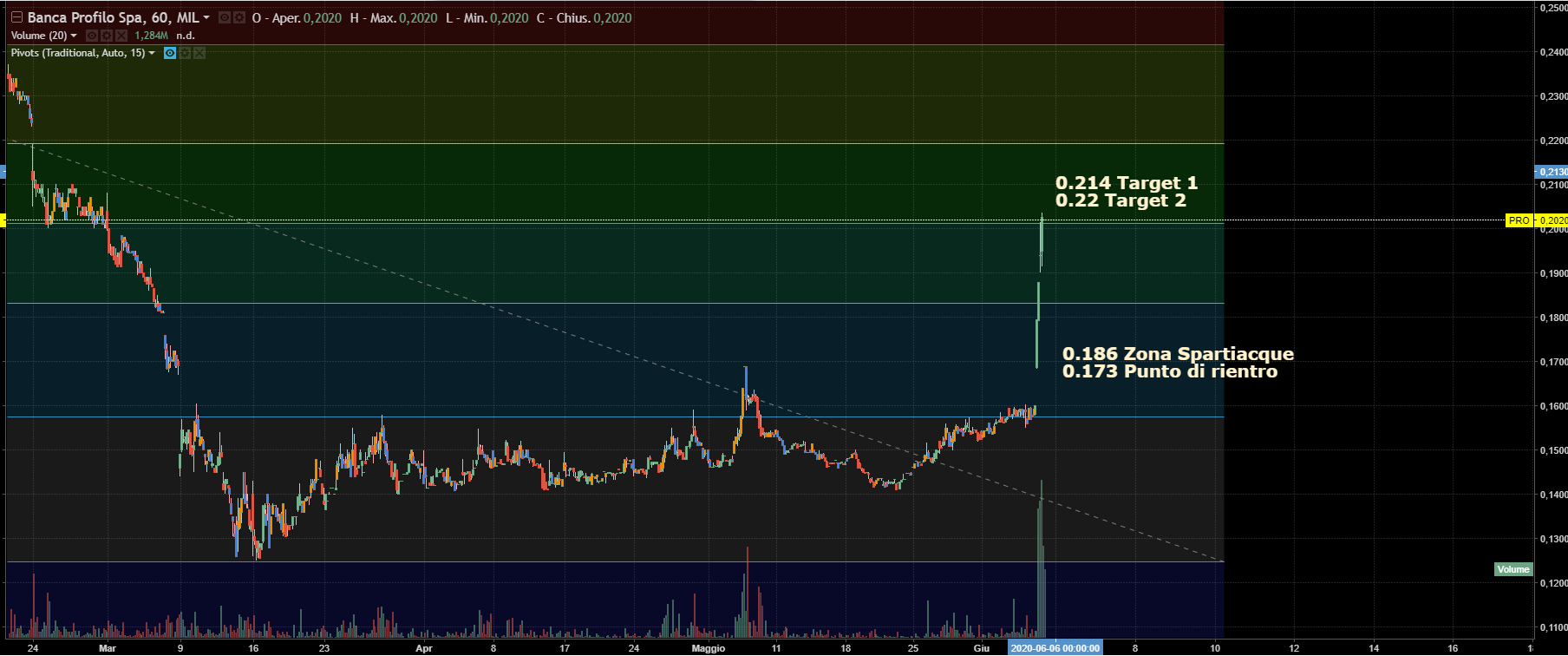Image resolution: width=1568 pixels, height=656 pixels.
Task: Expand the Pivots (Traditional, Auto, 15) dropdown
Action: (x=153, y=53)
